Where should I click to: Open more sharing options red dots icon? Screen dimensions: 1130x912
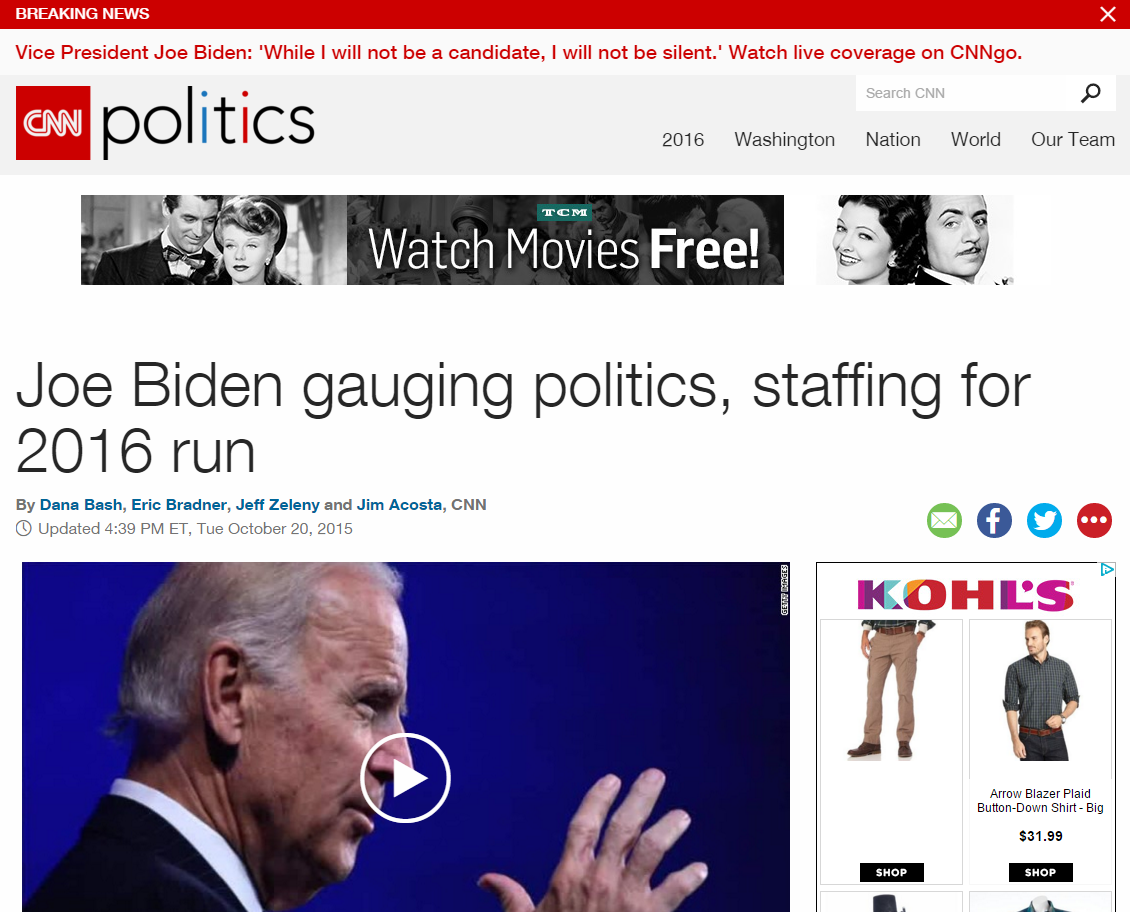tap(1094, 520)
